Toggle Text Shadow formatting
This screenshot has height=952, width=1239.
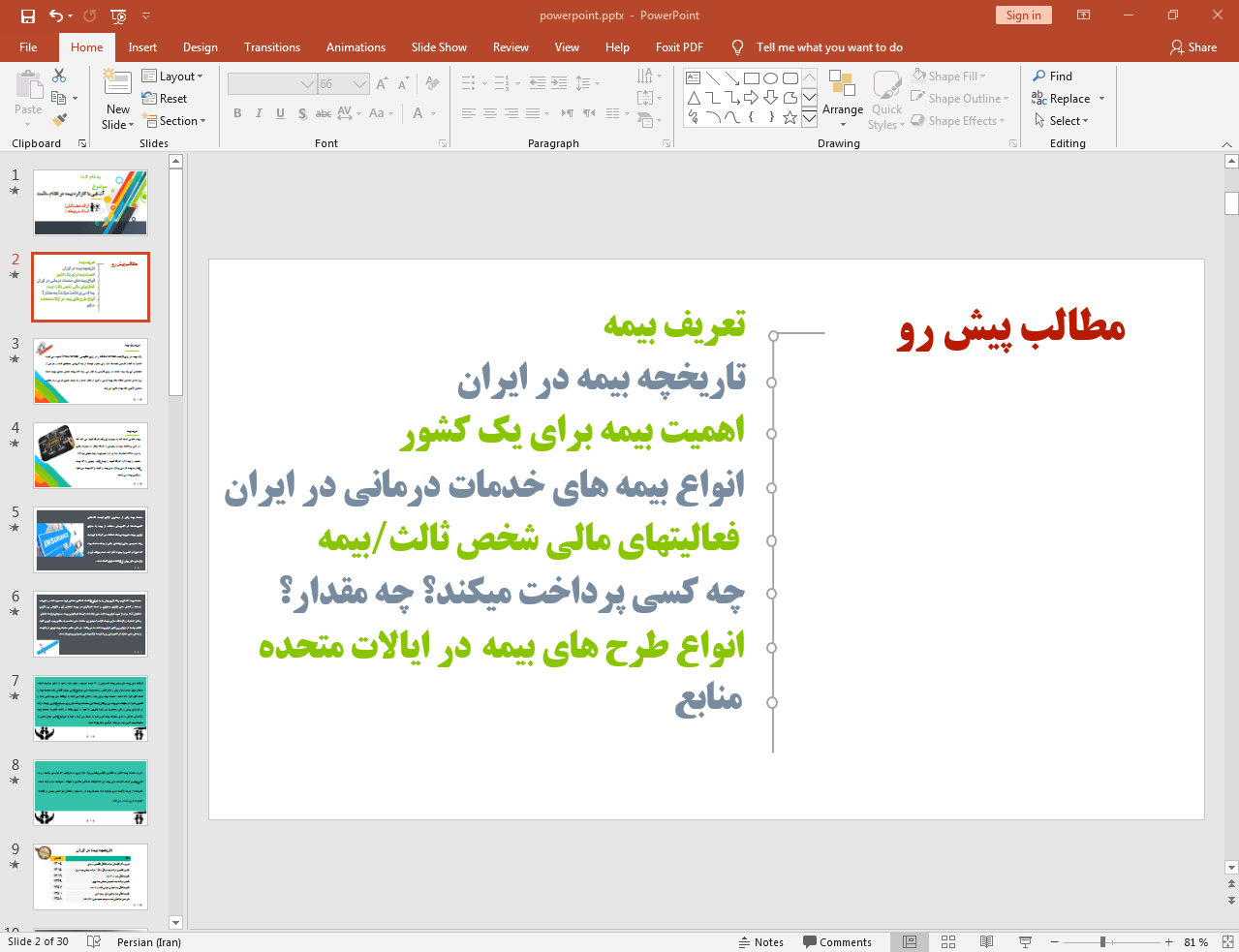302,113
